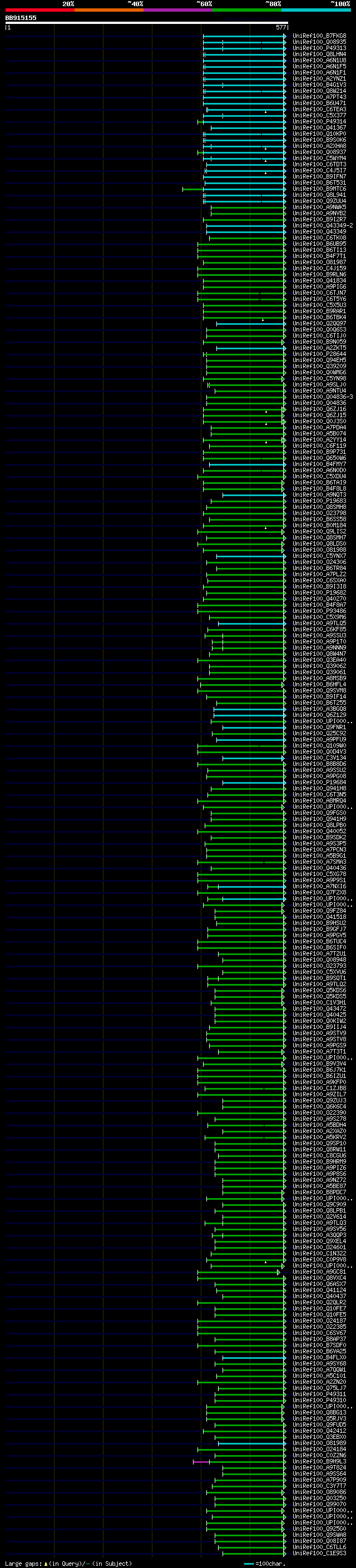The image size is (356, 1568).
Task: Select label UniRef100_C6TEA3
Action: [319, 109]
